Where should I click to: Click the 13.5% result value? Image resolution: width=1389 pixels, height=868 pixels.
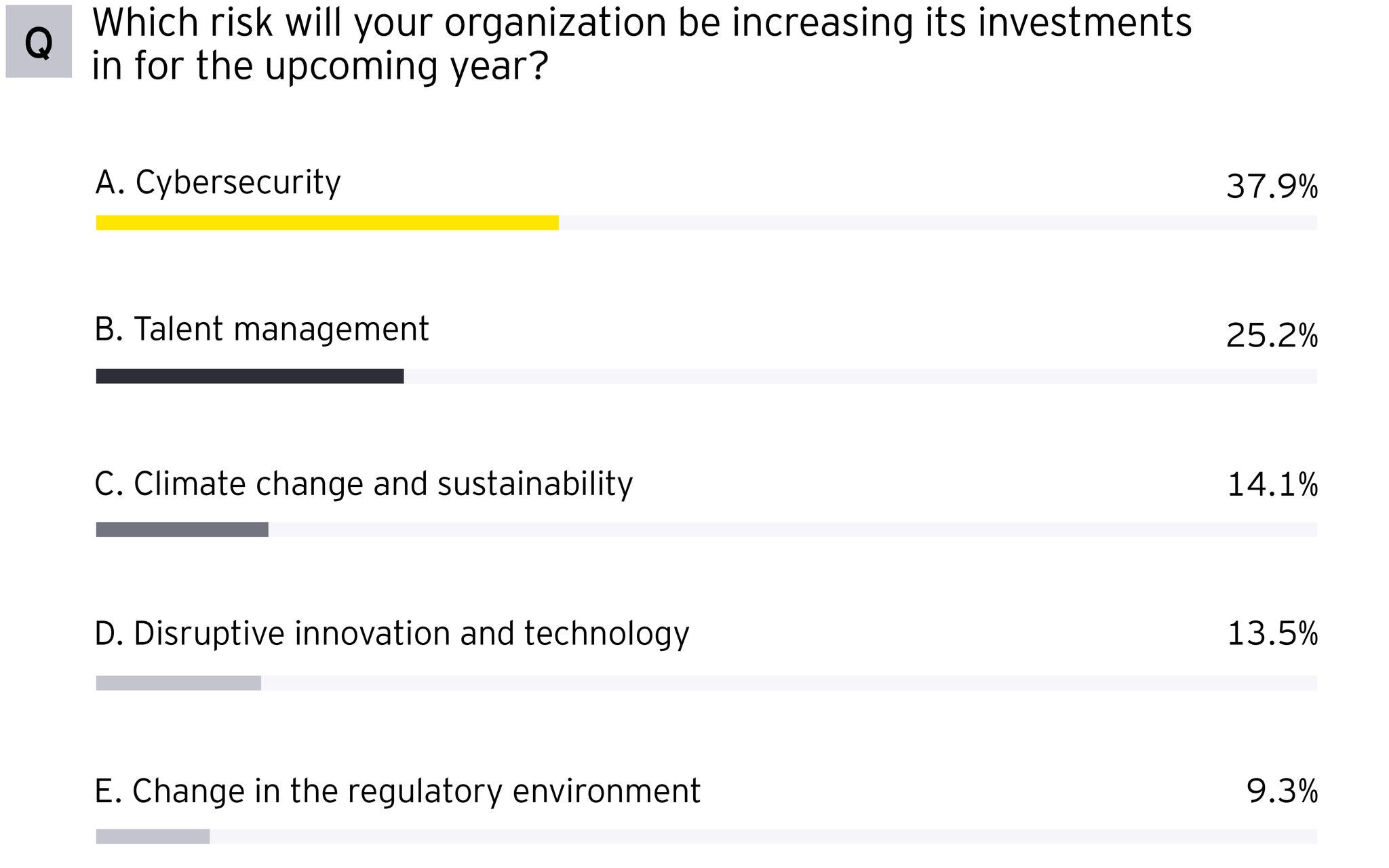coord(1272,634)
